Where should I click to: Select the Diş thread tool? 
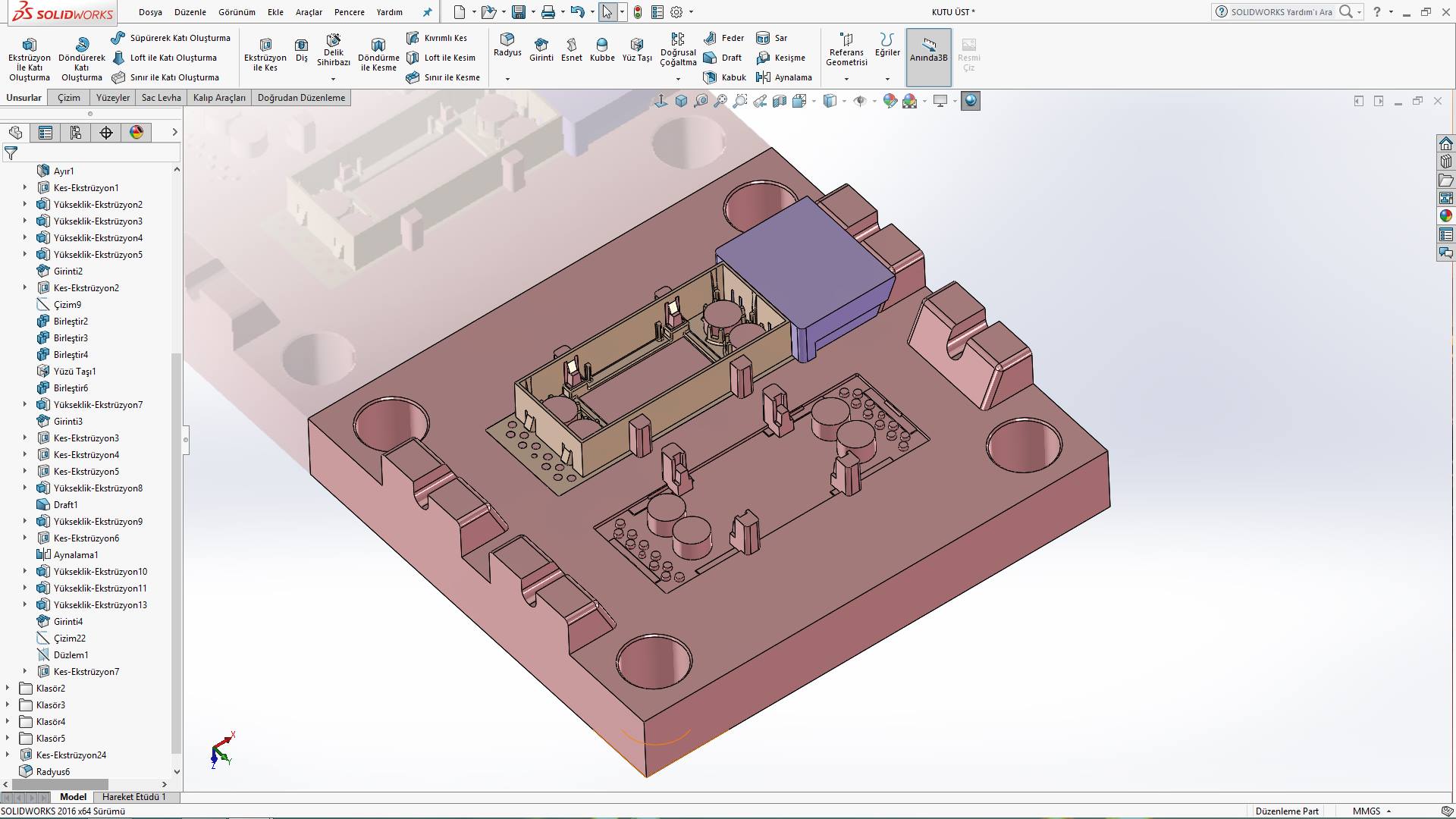coord(302,50)
